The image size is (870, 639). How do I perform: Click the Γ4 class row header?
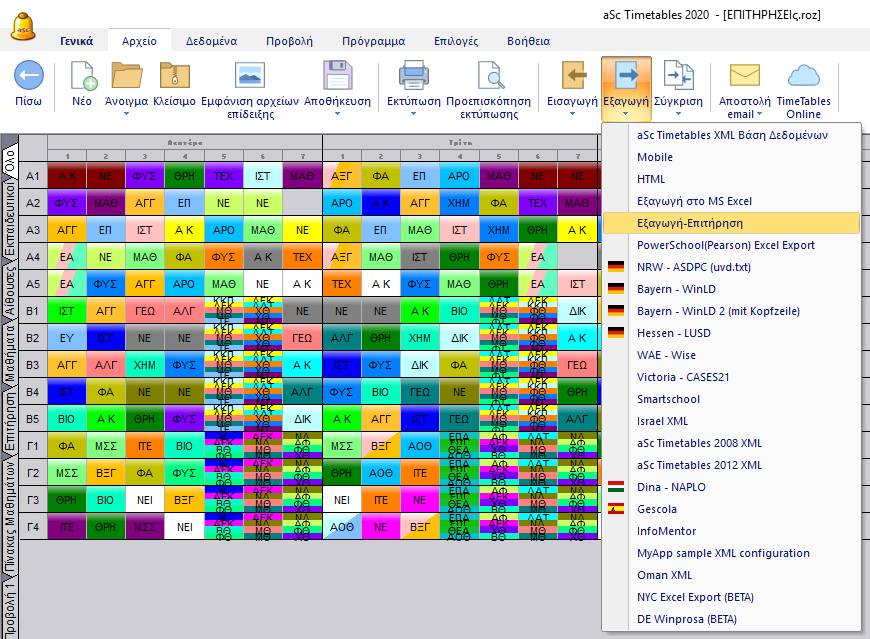[x=33, y=526]
